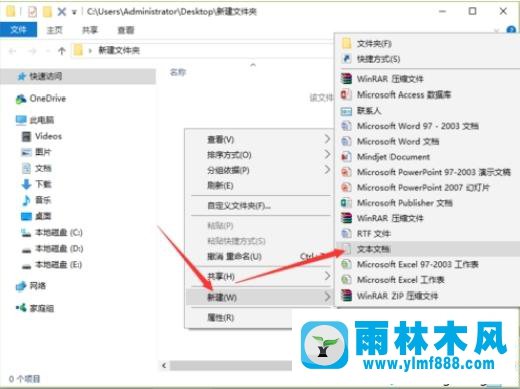The image size is (520, 389).
Task: Open 图片 folder in sidebar
Action: 36,152
